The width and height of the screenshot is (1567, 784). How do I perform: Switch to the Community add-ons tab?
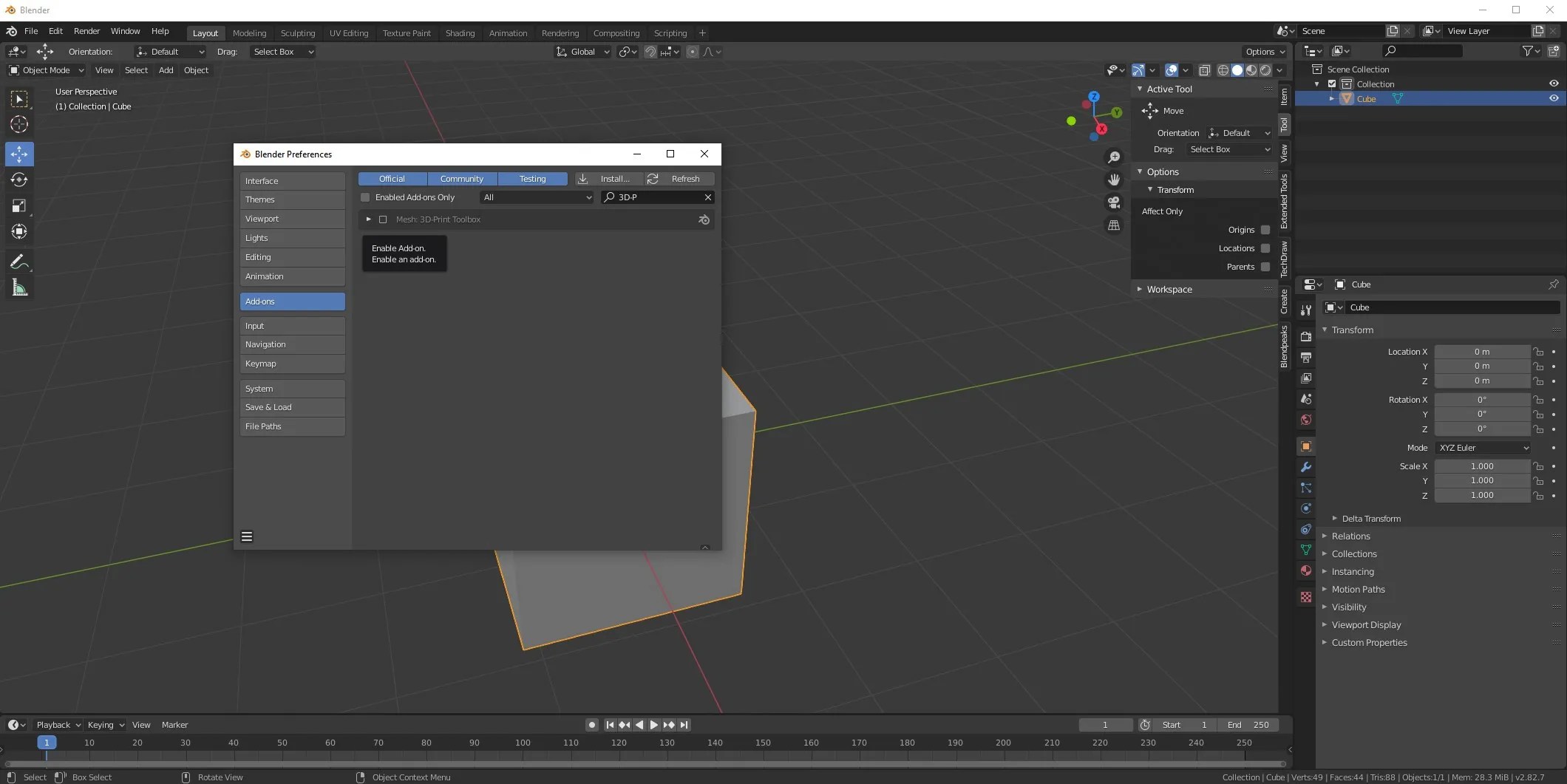tap(461, 179)
